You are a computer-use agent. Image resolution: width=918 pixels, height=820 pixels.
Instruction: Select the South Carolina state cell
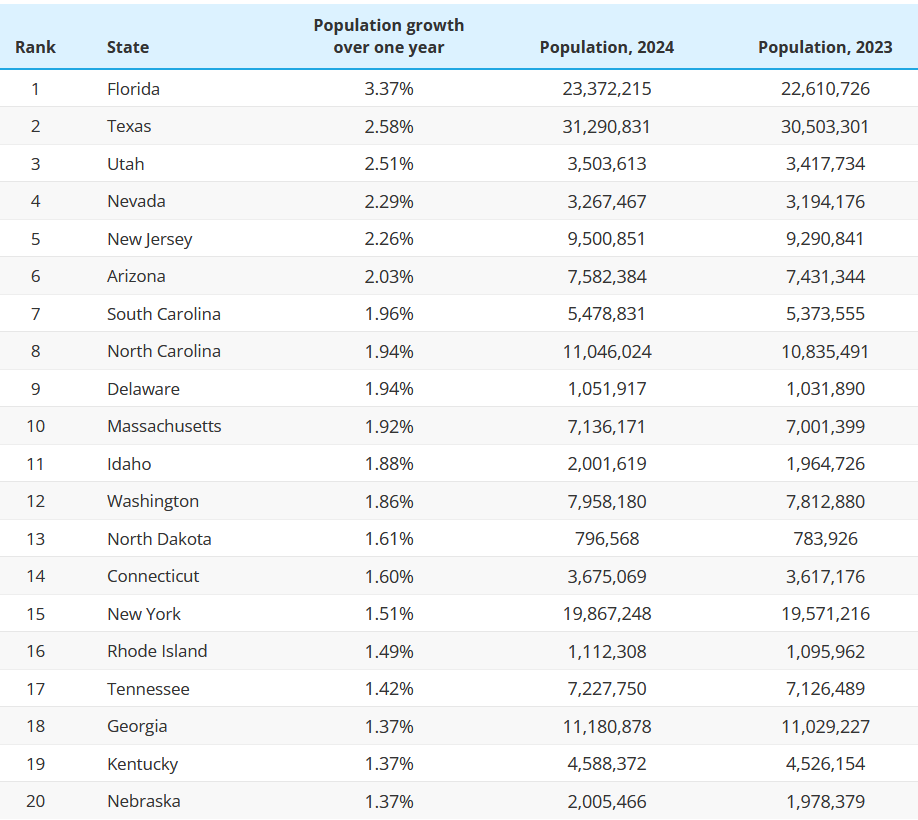point(164,314)
